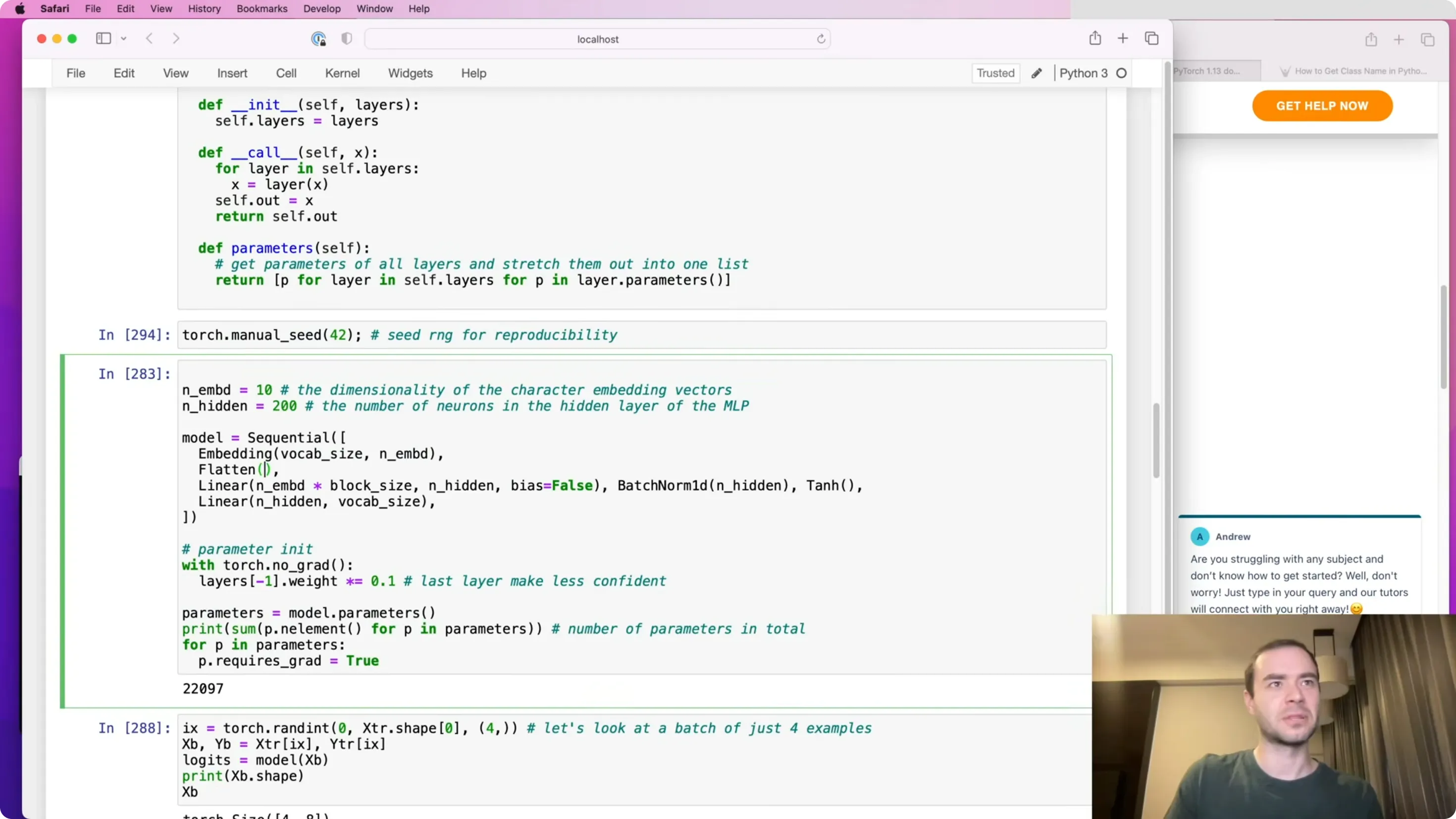Click the output value 22097

[x=203, y=688]
